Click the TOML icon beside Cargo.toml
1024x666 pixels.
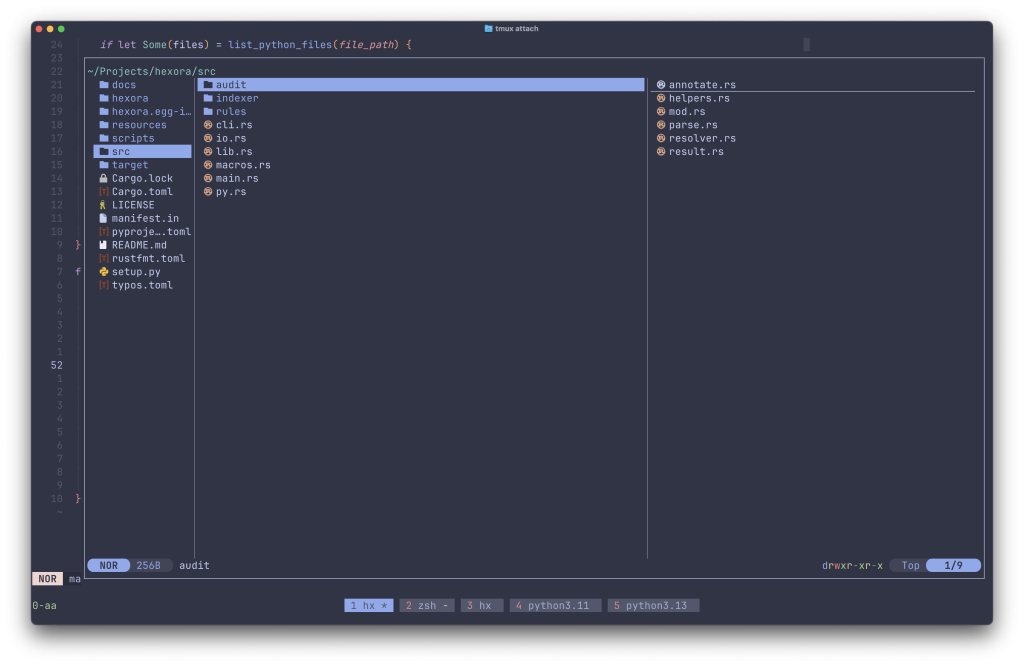[104, 192]
